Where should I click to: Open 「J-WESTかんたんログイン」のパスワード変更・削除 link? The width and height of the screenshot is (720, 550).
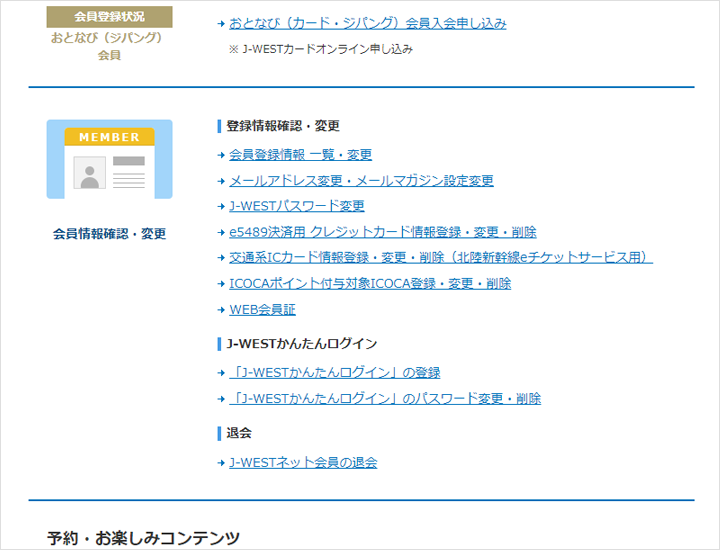click(x=385, y=398)
